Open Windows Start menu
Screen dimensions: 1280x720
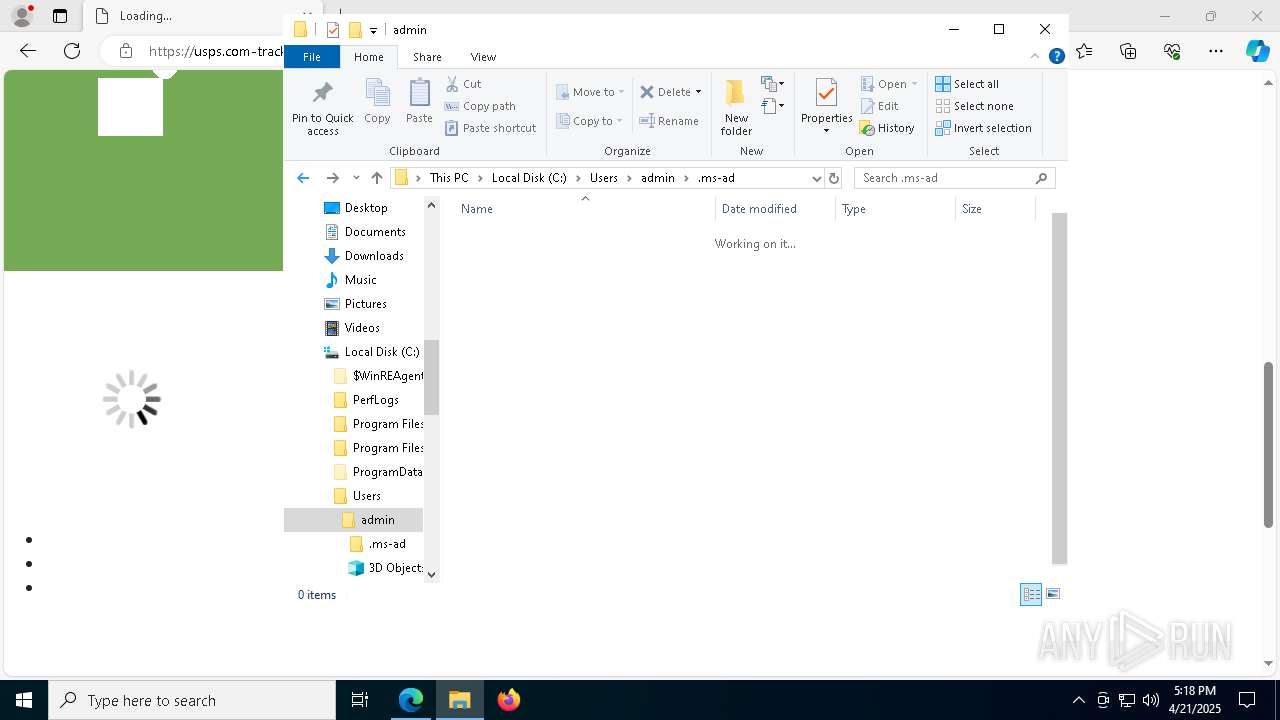(24, 700)
